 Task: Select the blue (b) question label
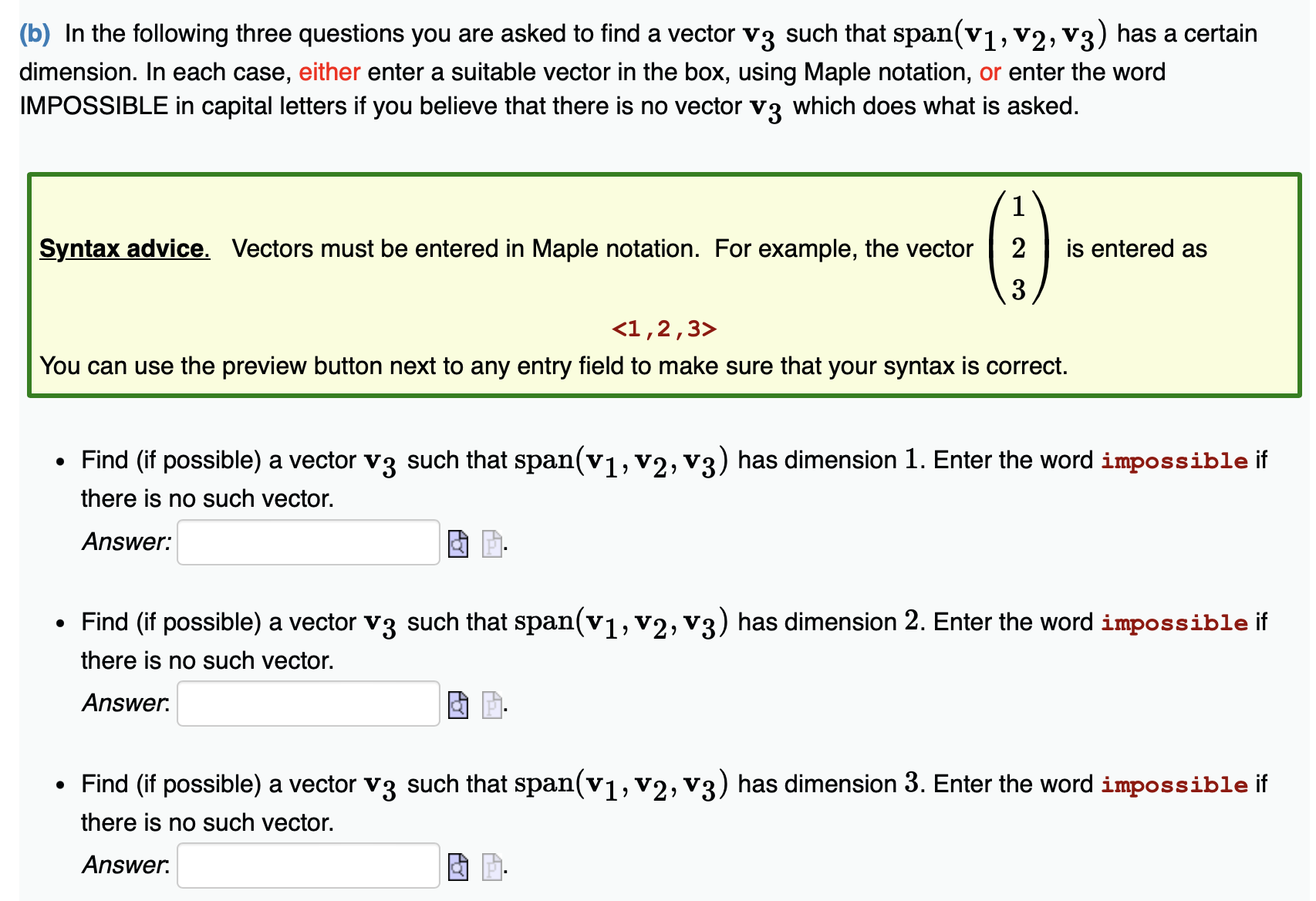pyautogui.click(x=33, y=32)
